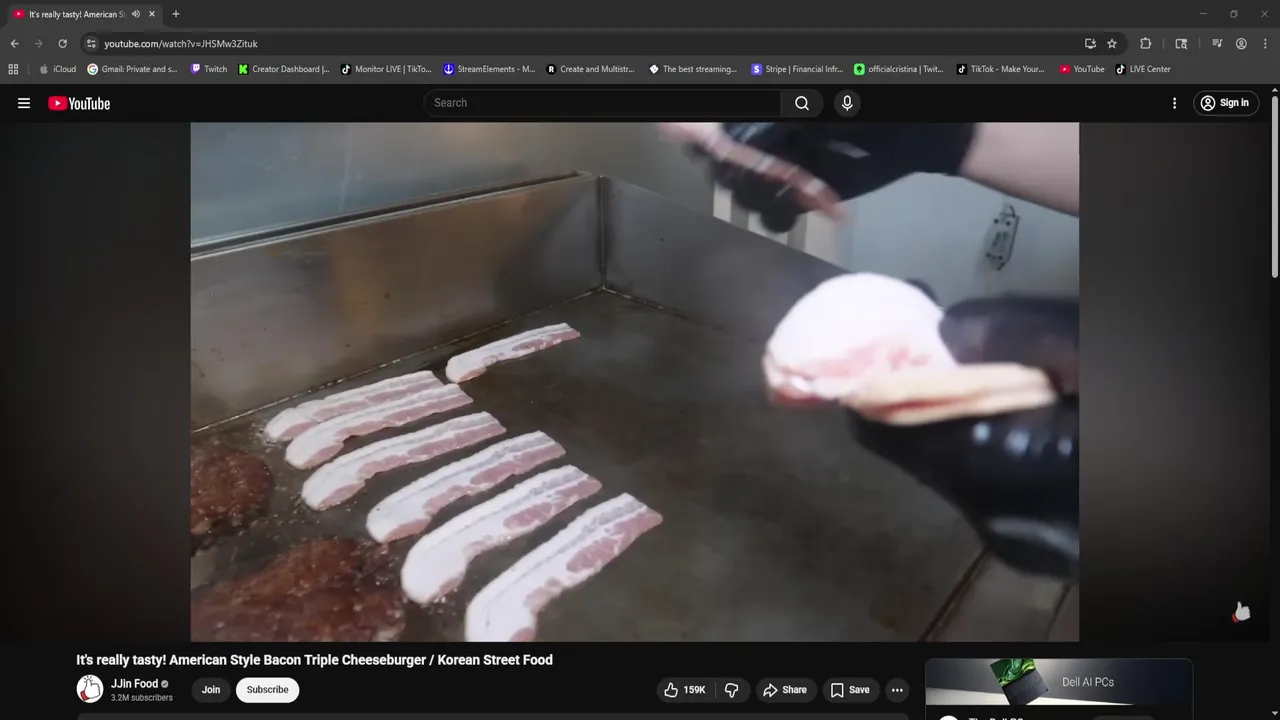Screen dimensions: 1280x720
Task: Mute tab via speaker icon on tab
Action: (136, 14)
